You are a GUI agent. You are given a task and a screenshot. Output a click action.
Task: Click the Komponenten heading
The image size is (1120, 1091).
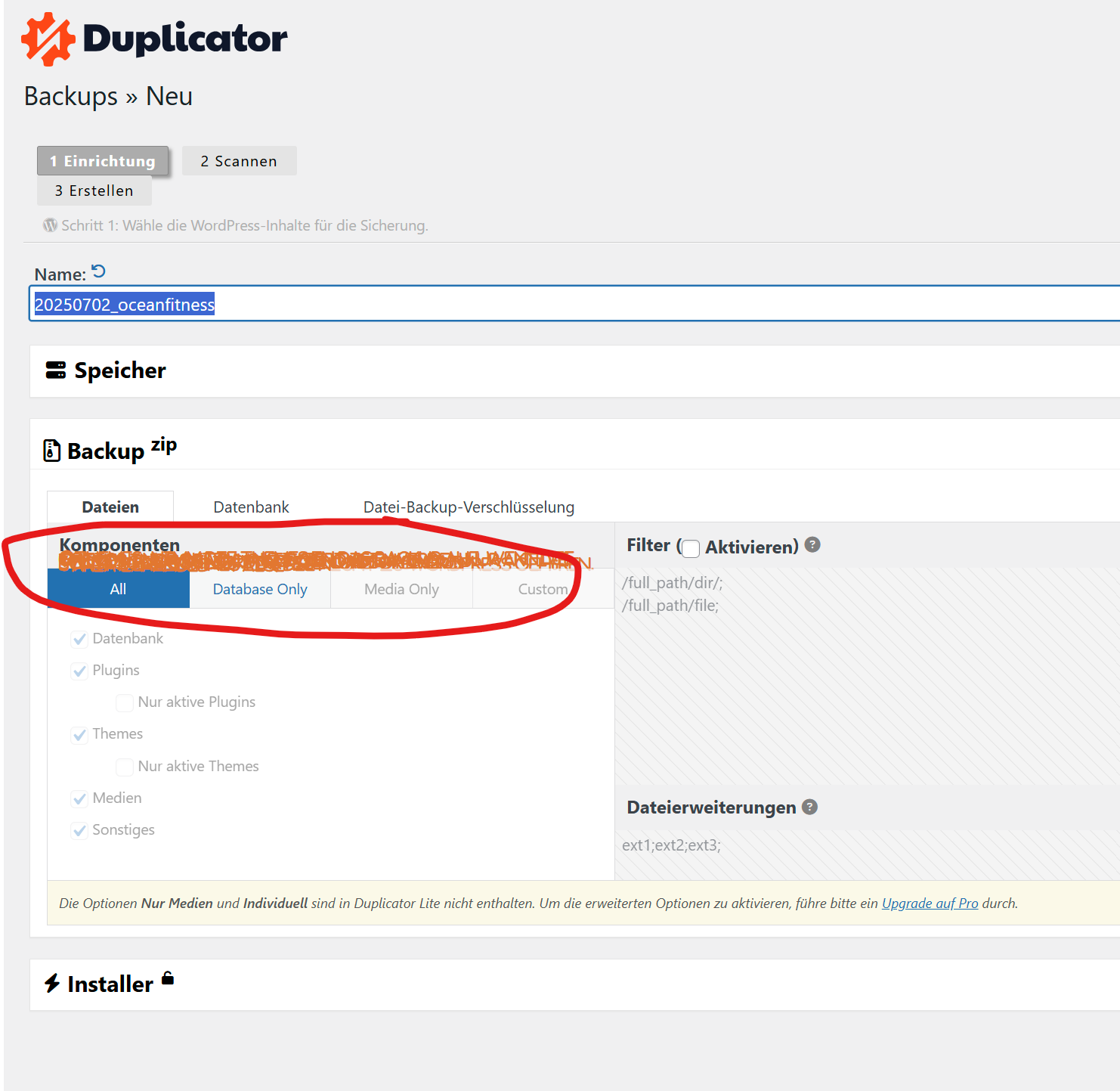[x=119, y=544]
